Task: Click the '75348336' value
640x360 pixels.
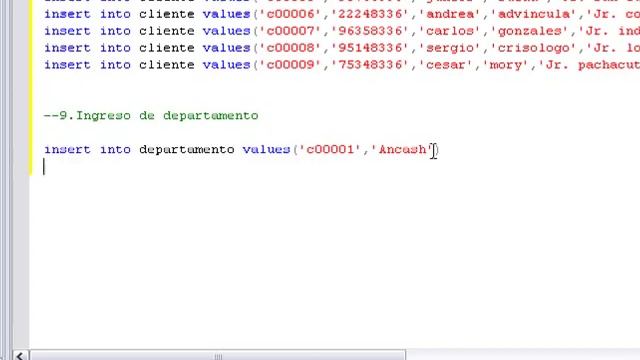Action: click(370, 65)
